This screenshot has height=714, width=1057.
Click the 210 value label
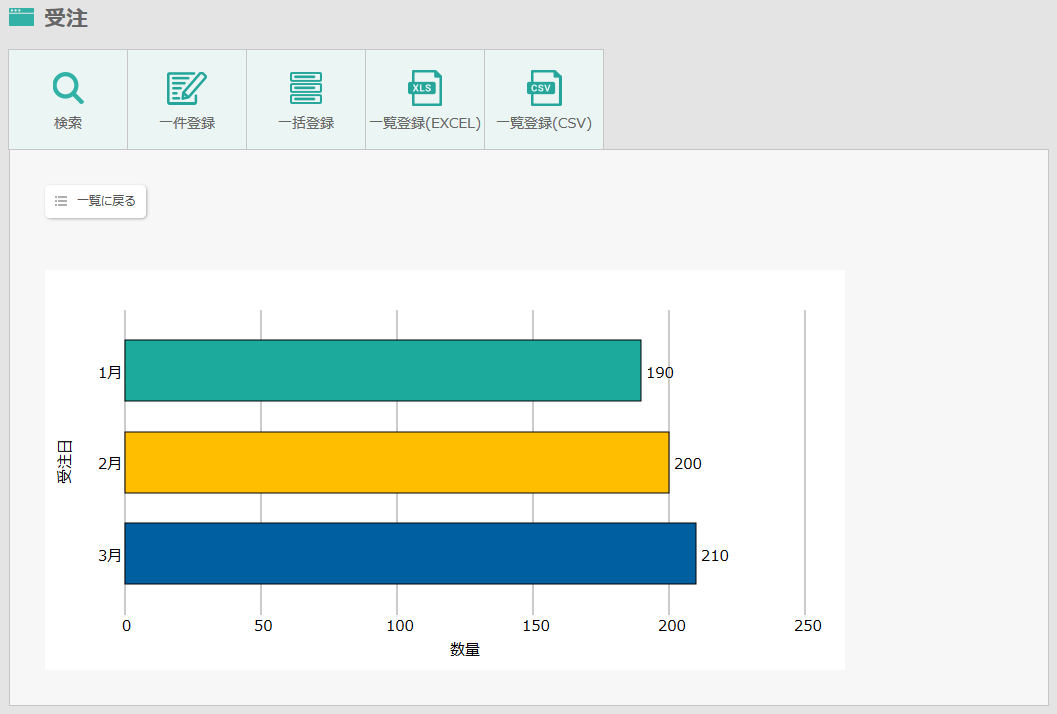715,556
